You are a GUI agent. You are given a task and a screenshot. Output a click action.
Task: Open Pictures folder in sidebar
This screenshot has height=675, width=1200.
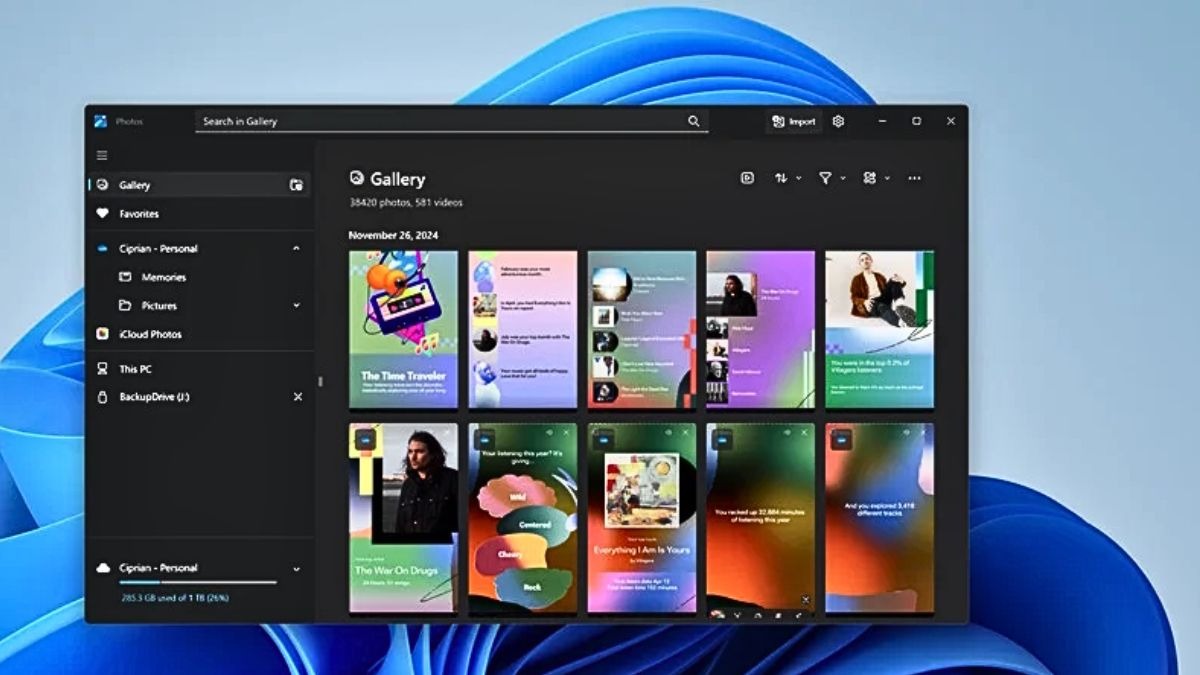(199, 305)
